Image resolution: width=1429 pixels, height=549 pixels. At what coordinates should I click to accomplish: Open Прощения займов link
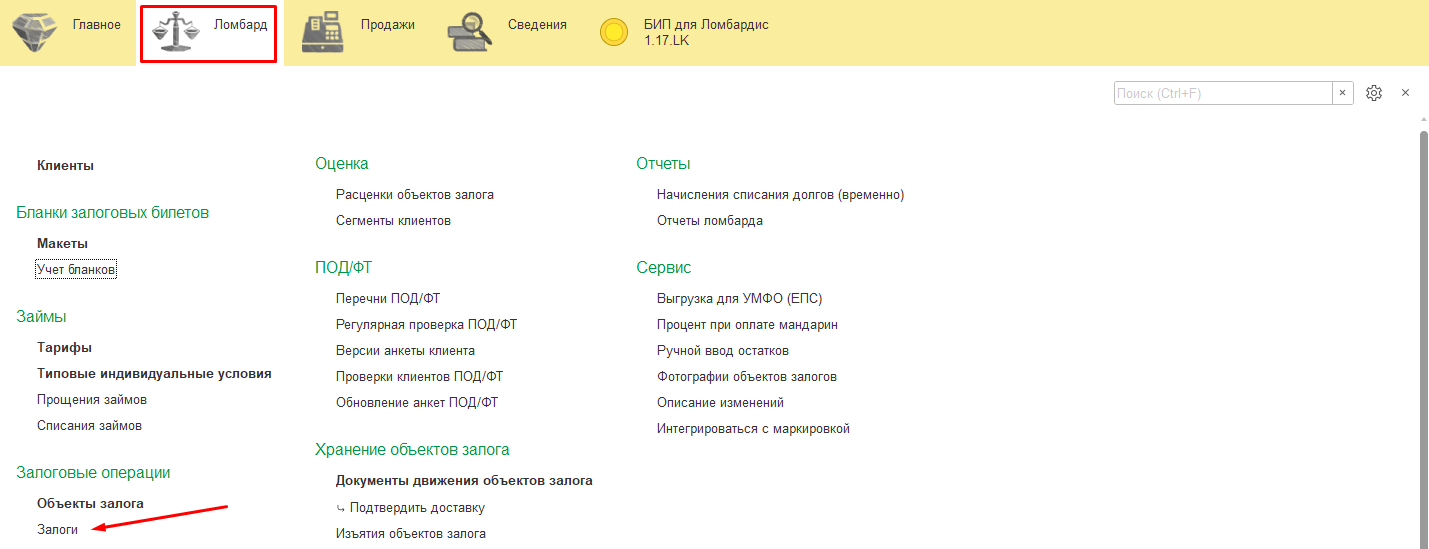click(x=92, y=399)
